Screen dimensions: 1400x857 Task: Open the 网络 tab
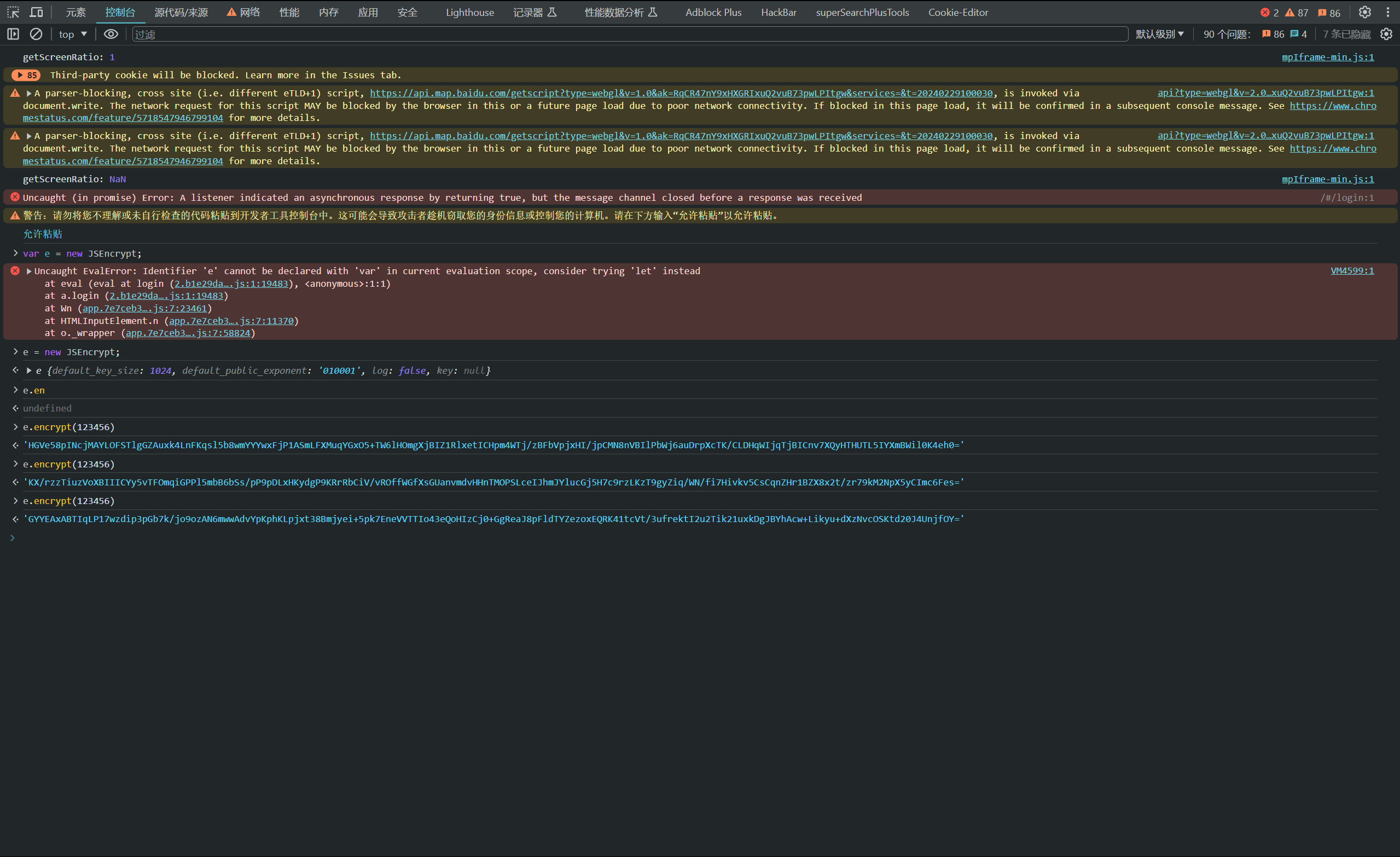pyautogui.click(x=243, y=12)
